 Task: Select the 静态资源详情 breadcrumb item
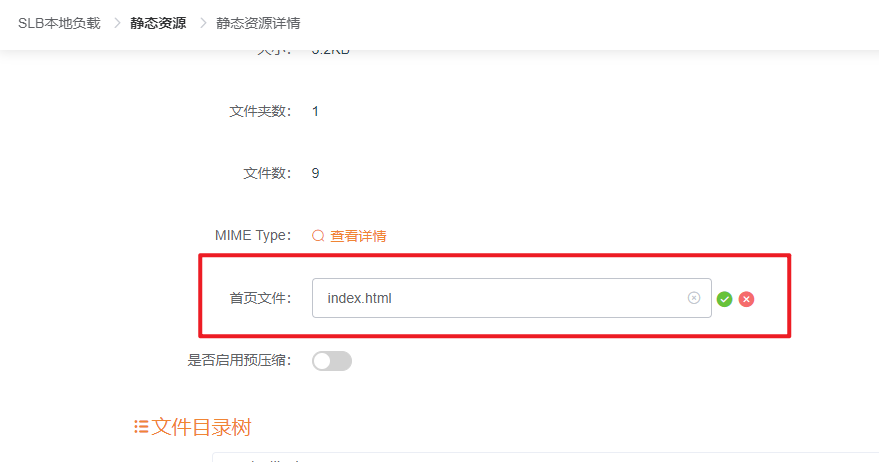coord(258,23)
